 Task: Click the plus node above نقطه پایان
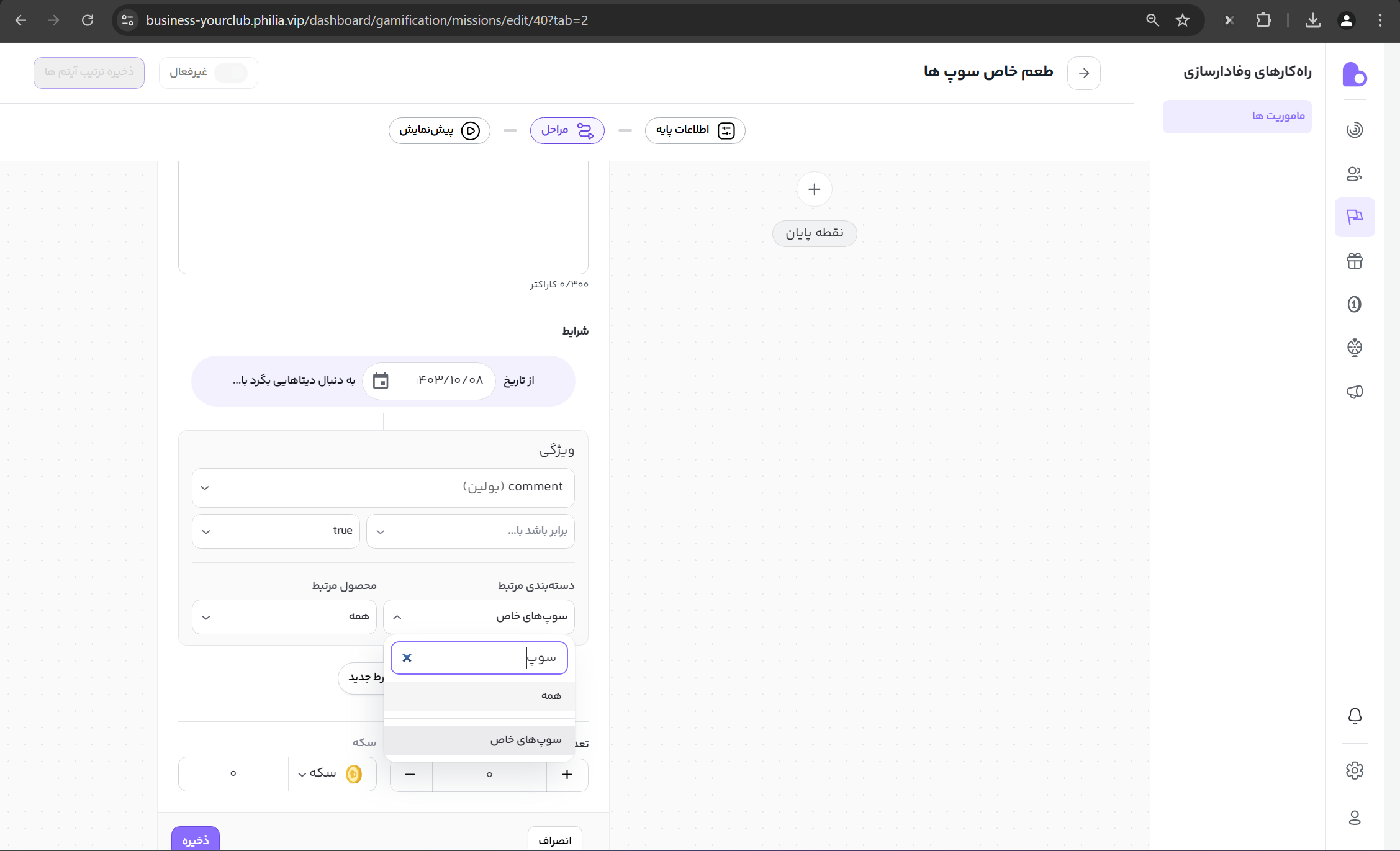click(x=814, y=189)
